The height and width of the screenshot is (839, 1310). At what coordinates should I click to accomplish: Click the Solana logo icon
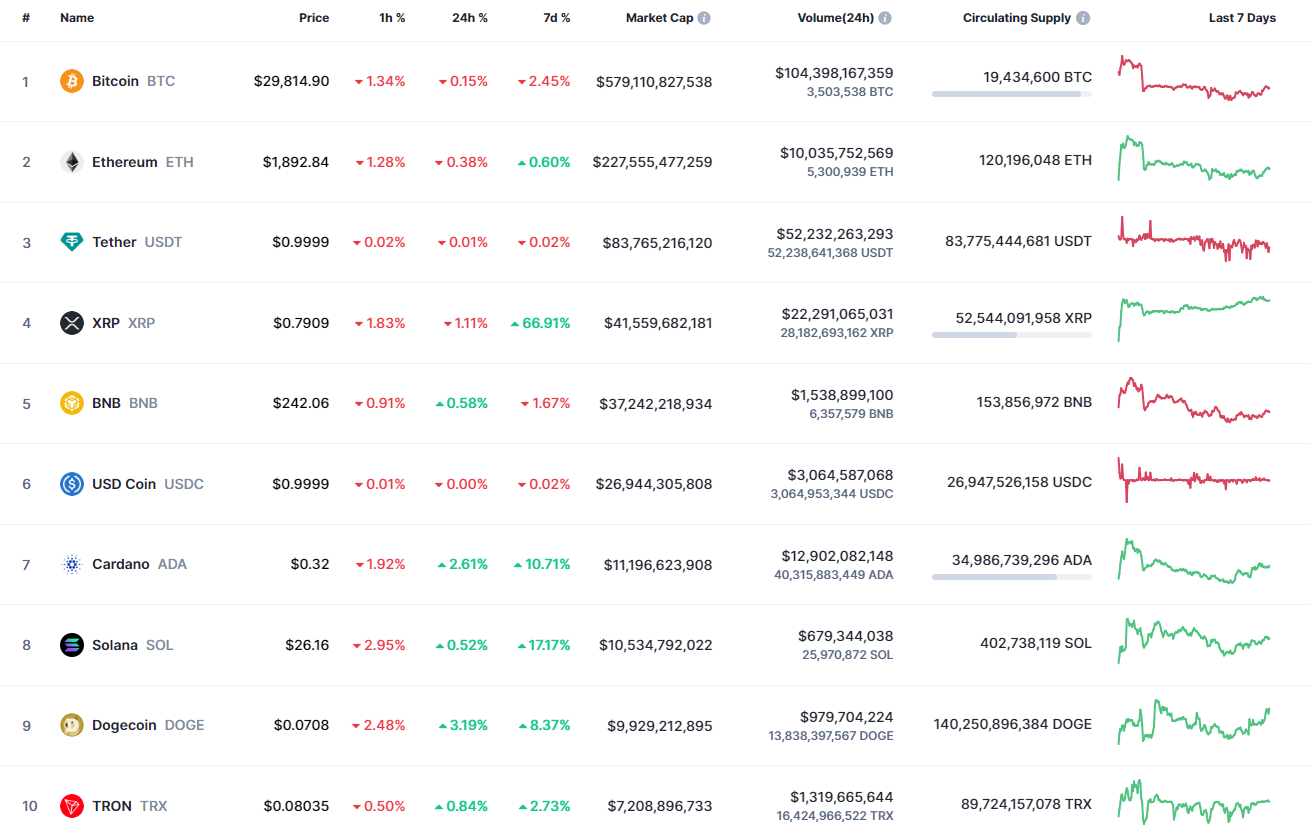coord(71,645)
